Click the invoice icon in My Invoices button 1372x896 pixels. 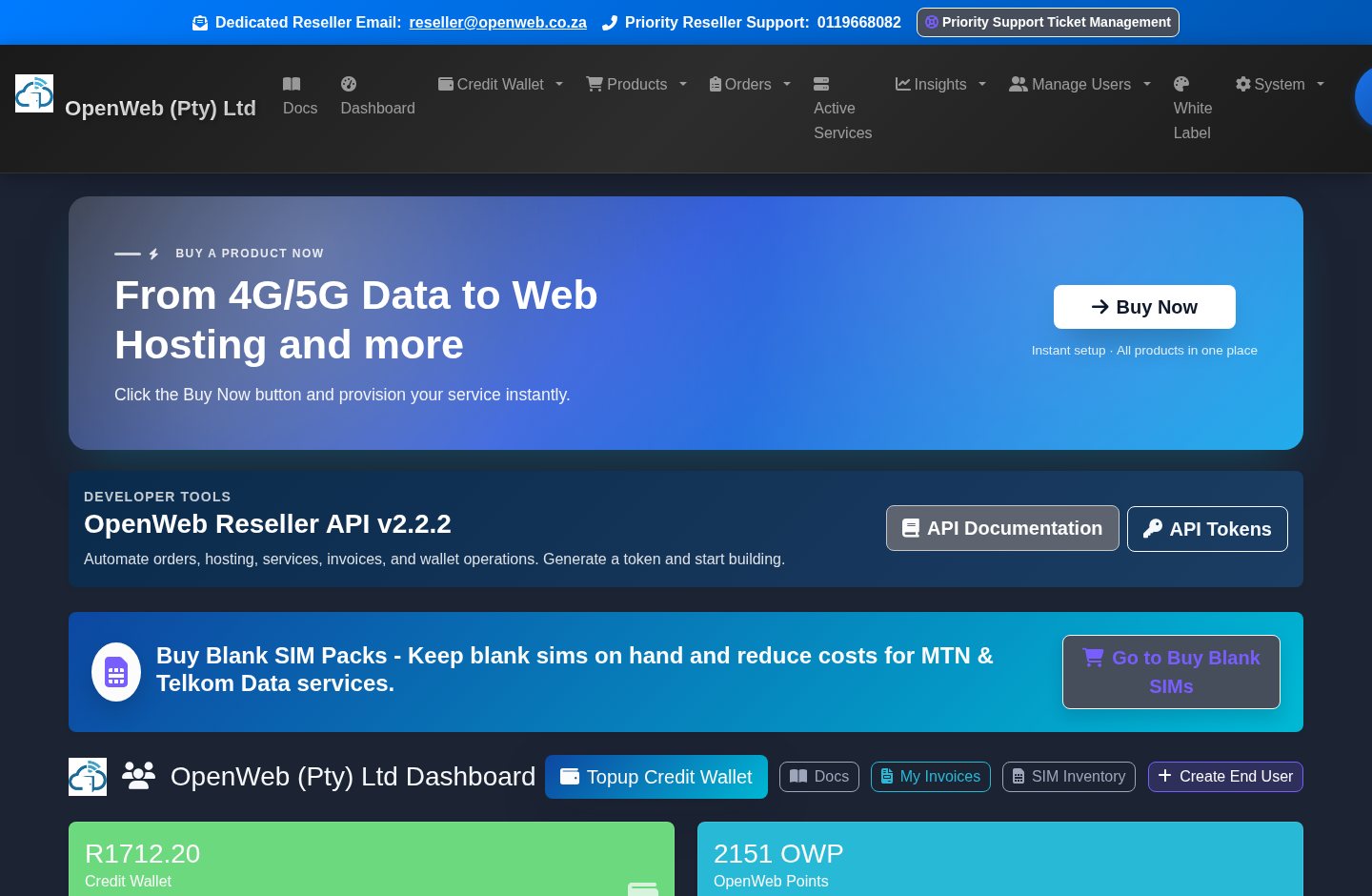pos(887,776)
